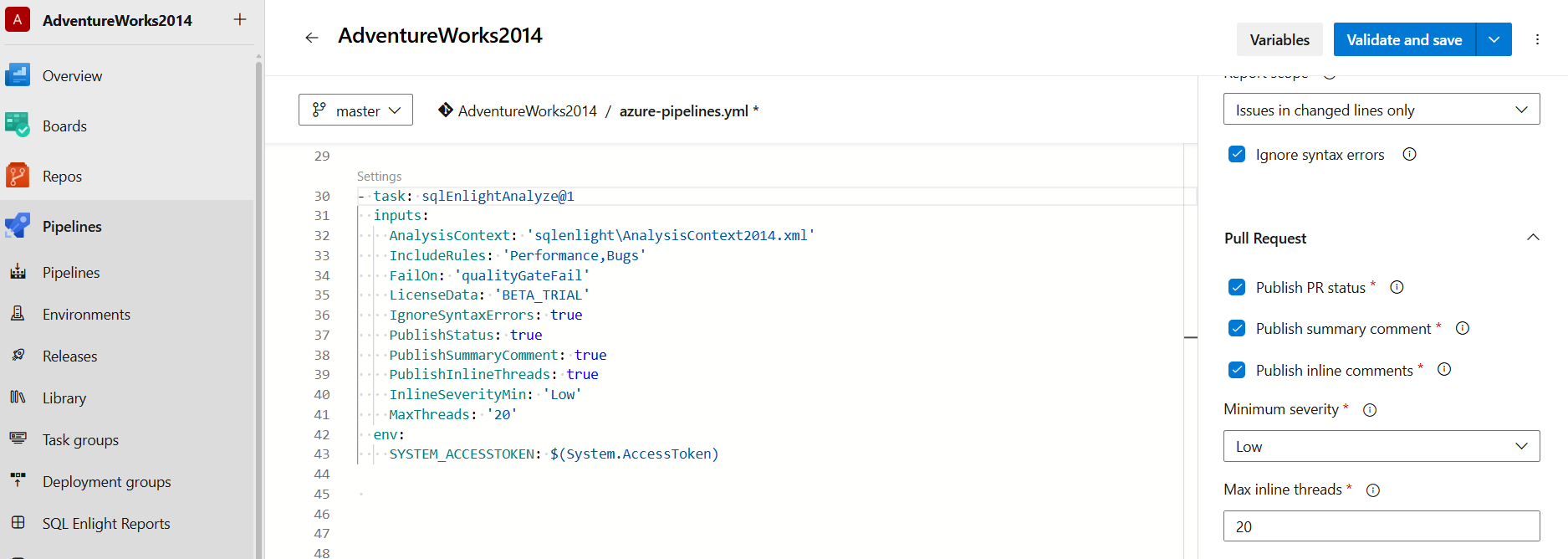Click the azure-pipelines.yml file name
Screen dimensions: 1568x559
[x=683, y=110]
